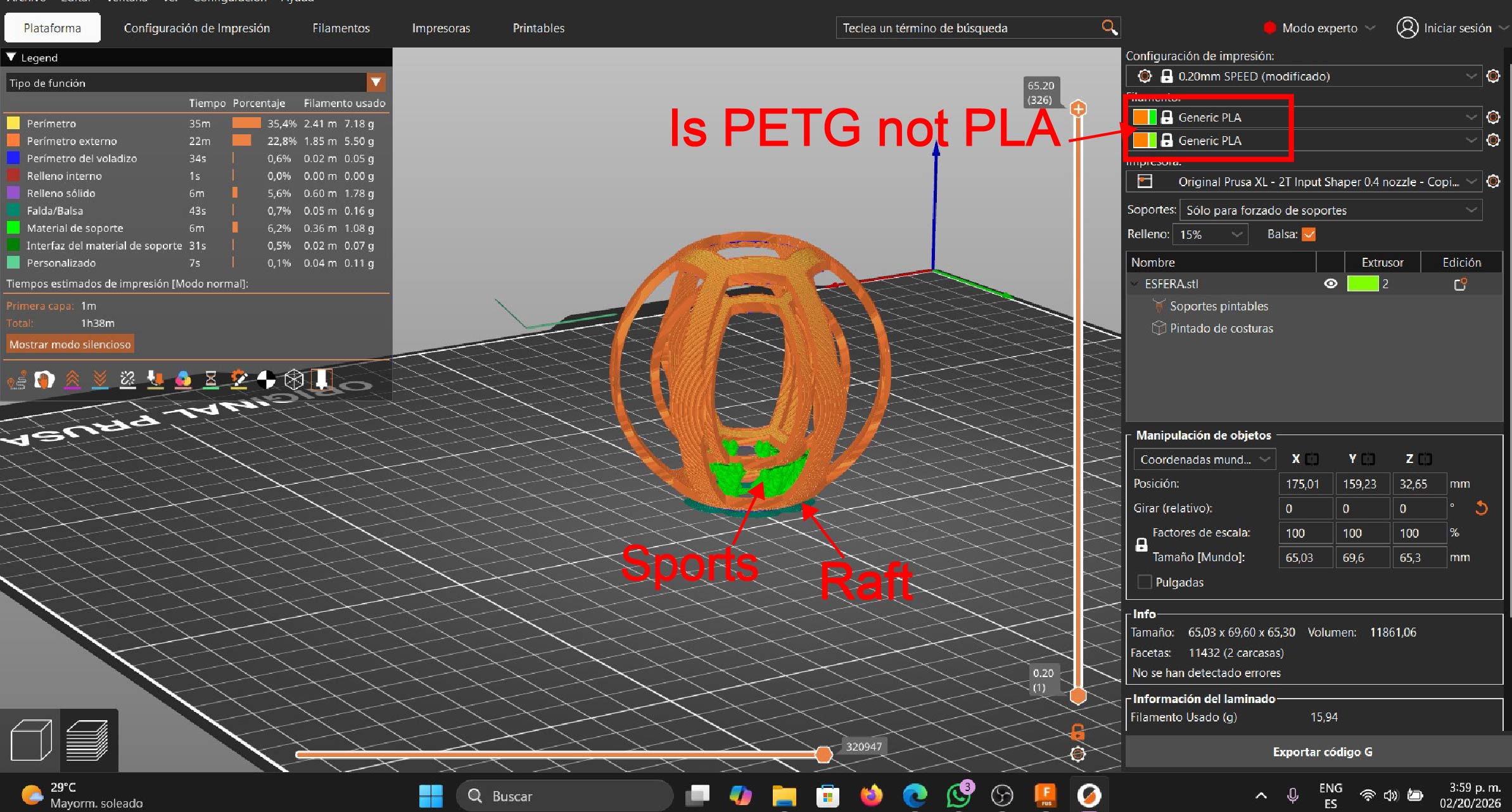Click layer slider unlock padlock icon
The width and height of the screenshot is (1512, 812).
click(x=1077, y=732)
